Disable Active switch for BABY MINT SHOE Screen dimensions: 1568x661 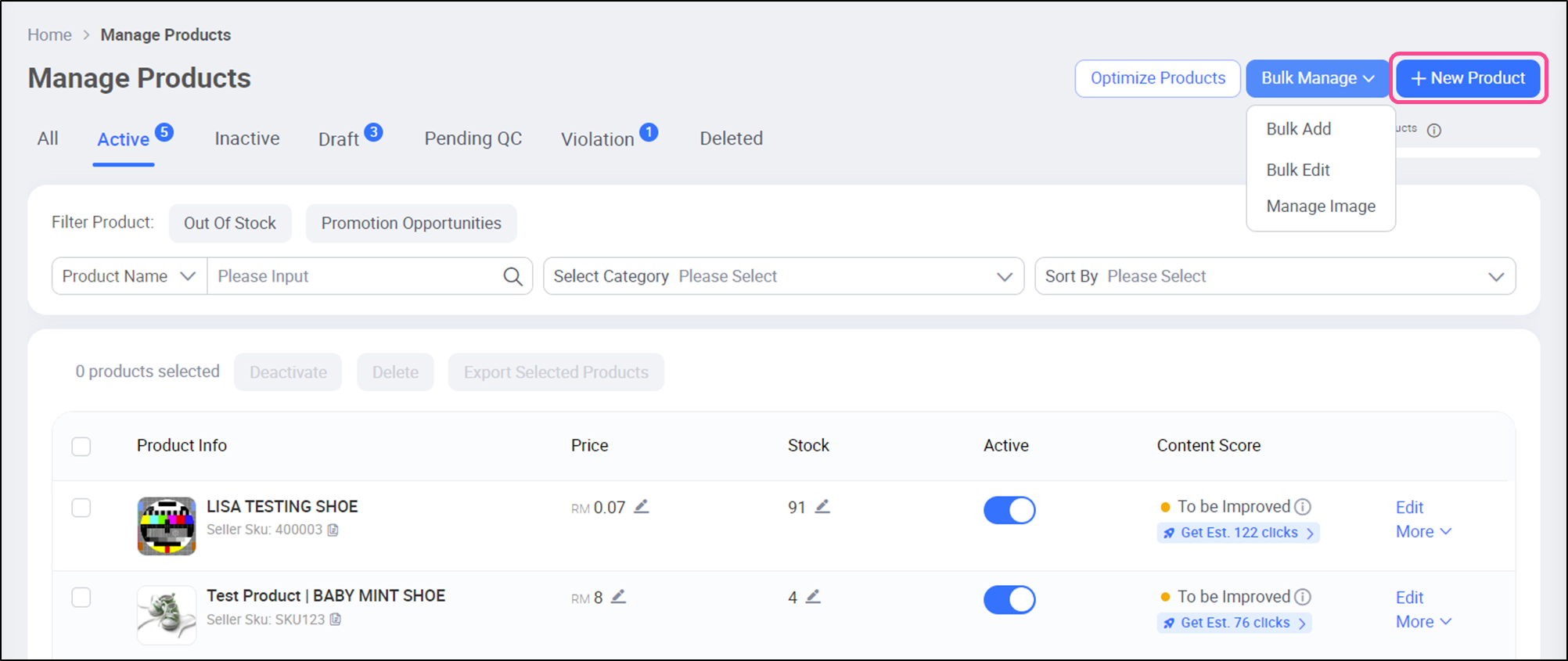(1009, 600)
